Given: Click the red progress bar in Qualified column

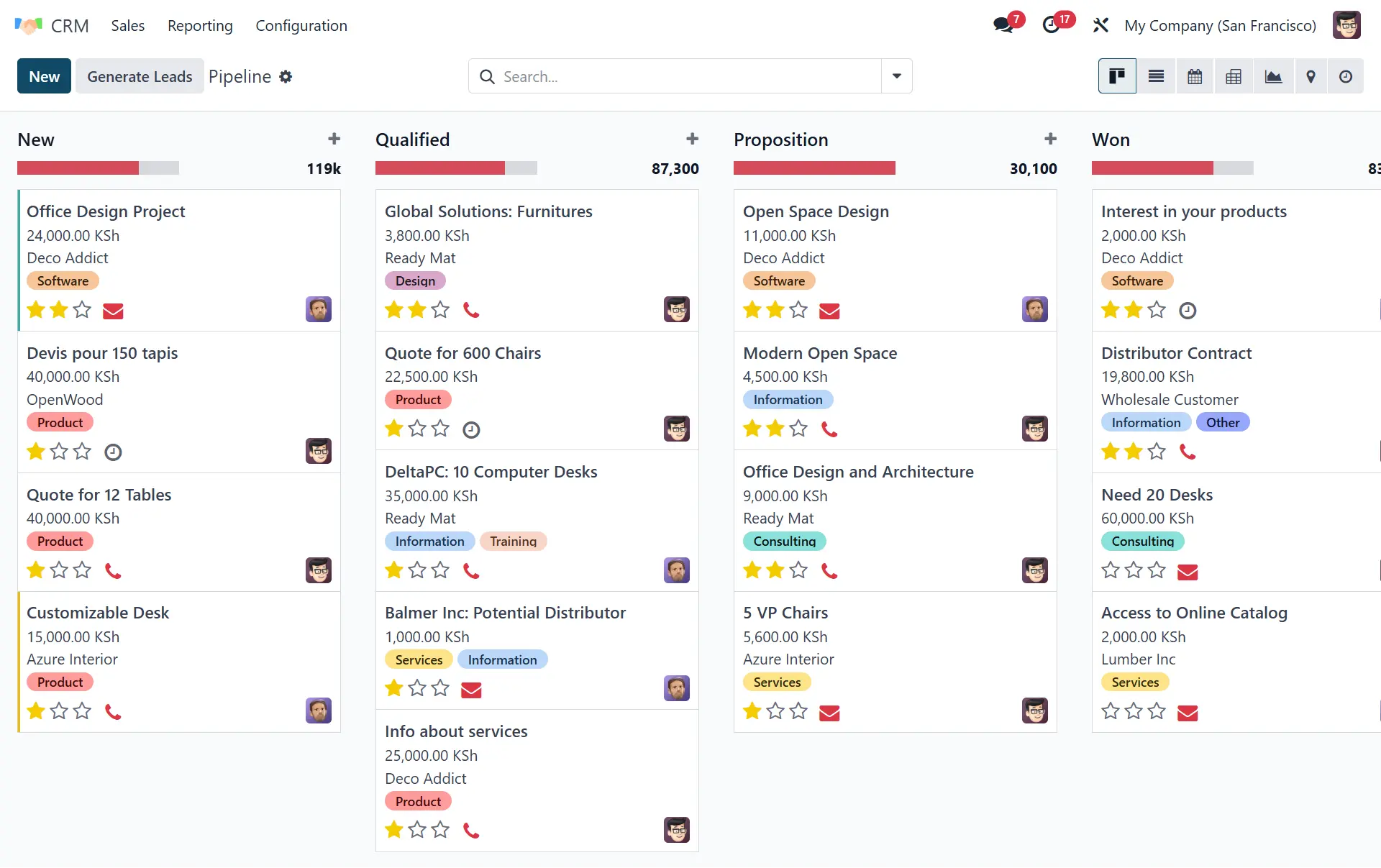Looking at the screenshot, I should pos(439,168).
